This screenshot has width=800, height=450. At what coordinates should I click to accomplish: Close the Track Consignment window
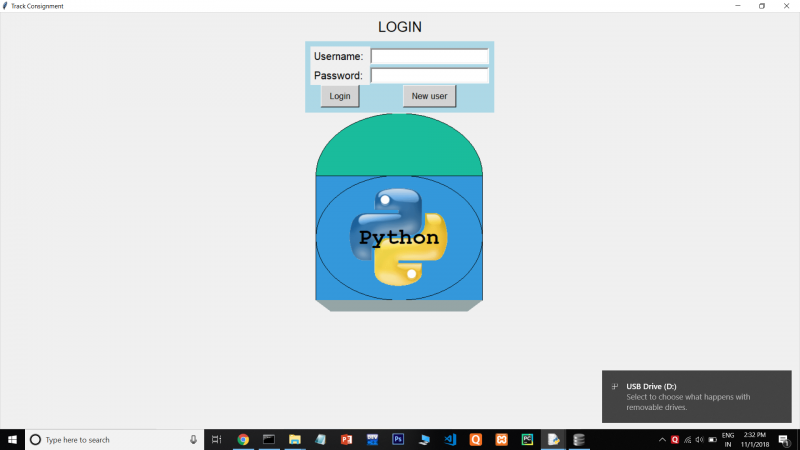click(x=786, y=6)
